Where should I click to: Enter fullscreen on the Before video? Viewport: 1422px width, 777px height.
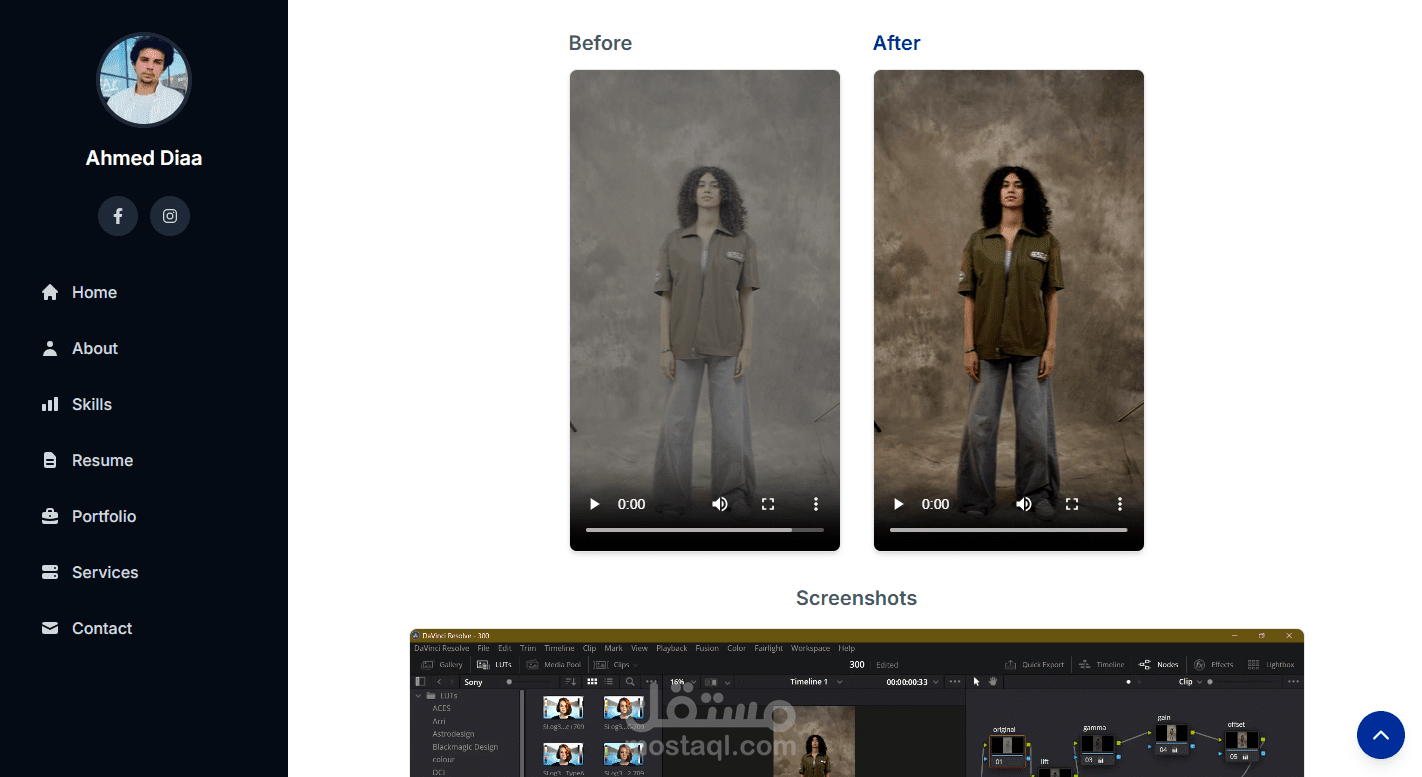(x=768, y=504)
